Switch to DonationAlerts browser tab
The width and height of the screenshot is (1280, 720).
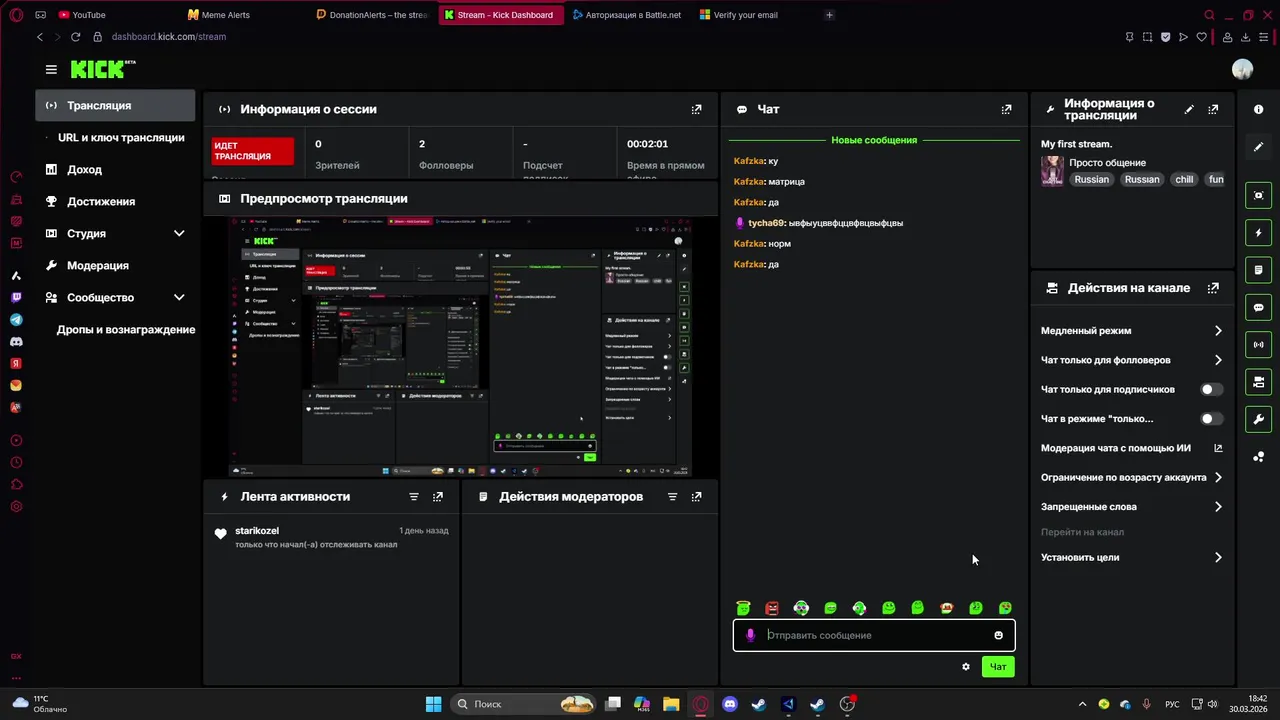click(x=372, y=15)
